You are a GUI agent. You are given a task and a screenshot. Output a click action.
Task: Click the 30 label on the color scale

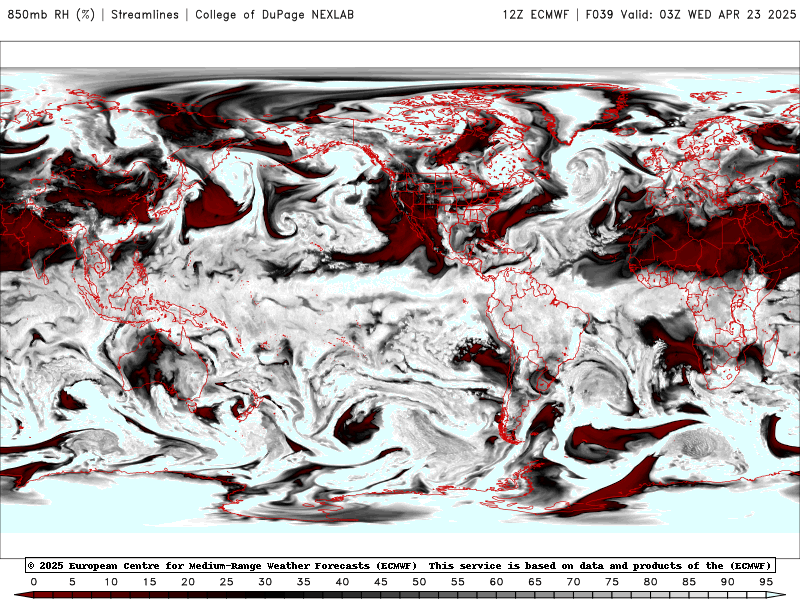point(265,582)
